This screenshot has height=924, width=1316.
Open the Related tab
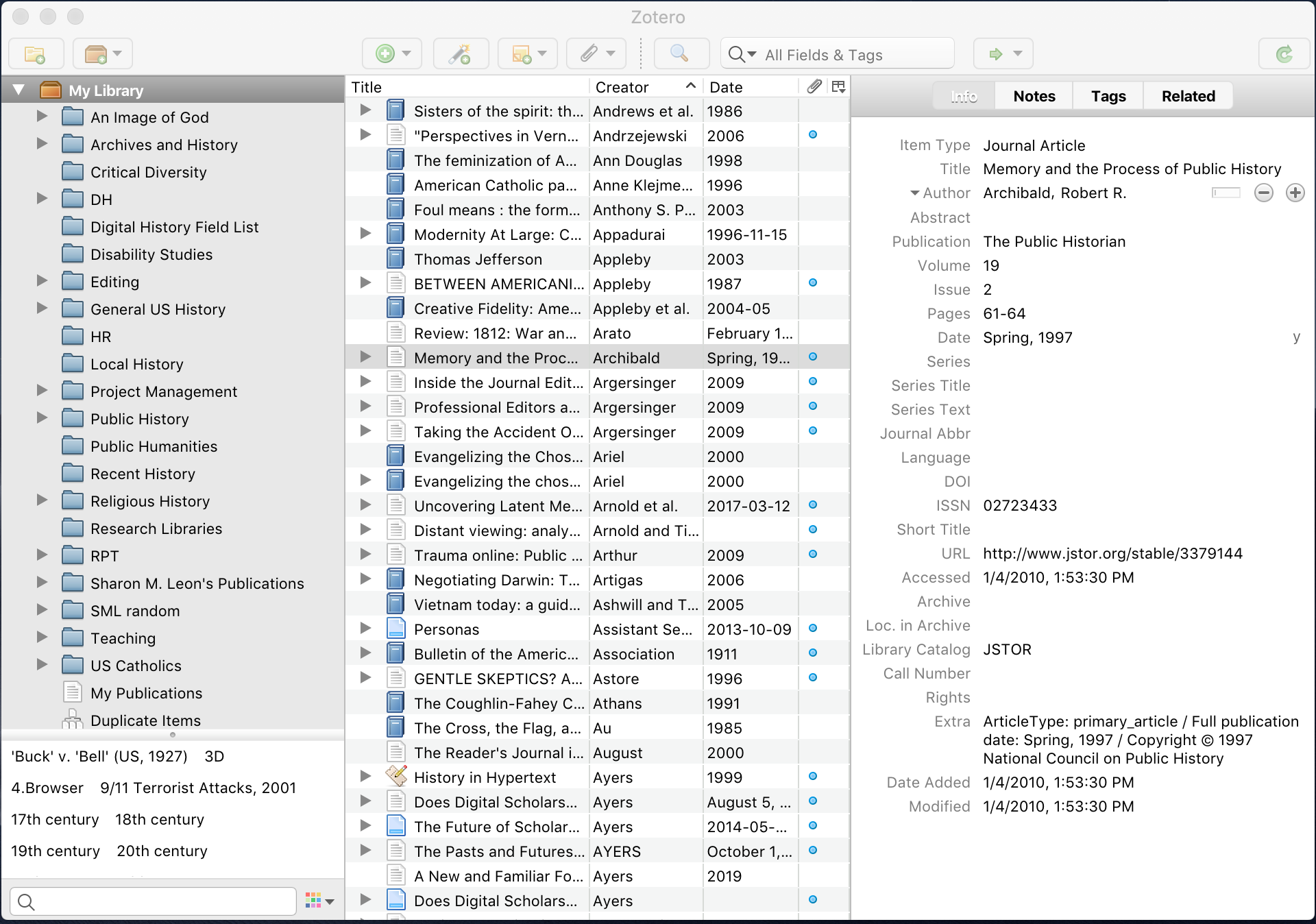1188,96
